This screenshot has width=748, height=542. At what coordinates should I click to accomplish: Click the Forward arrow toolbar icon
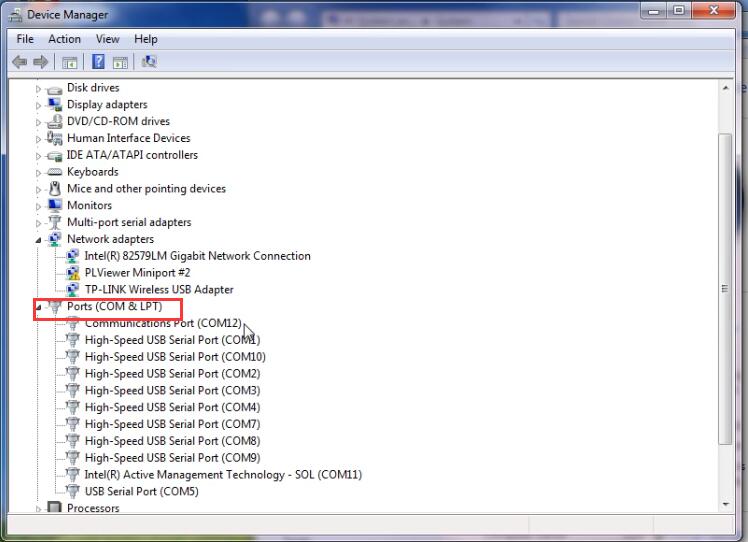click(x=41, y=62)
